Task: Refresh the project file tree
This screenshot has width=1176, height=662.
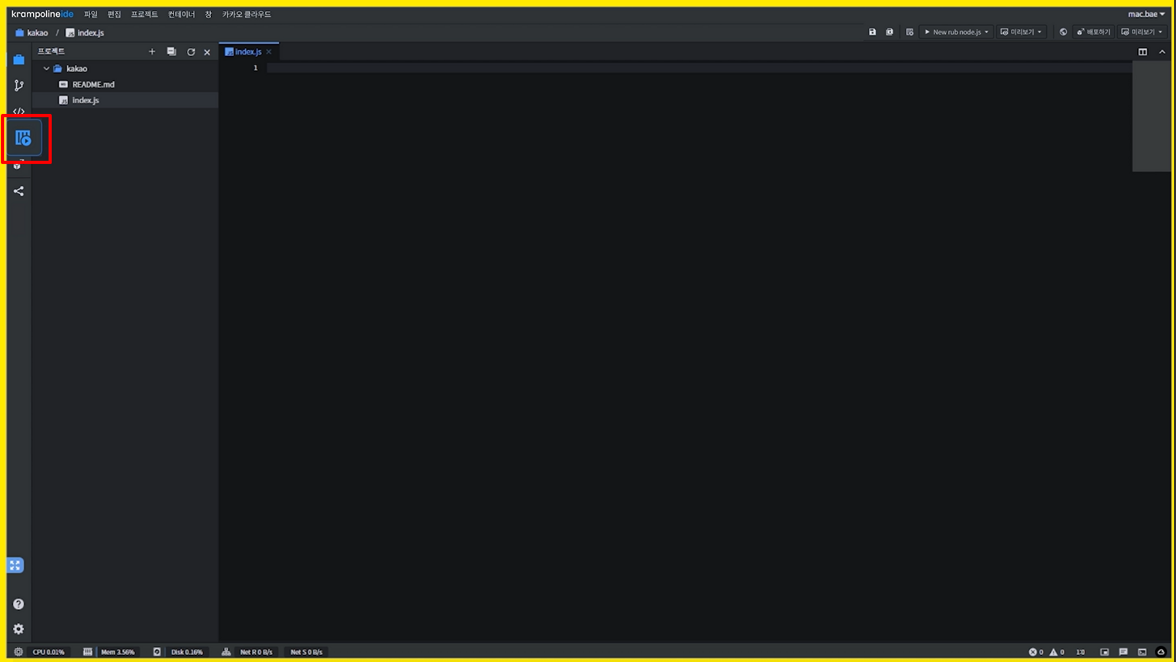Action: click(x=190, y=52)
